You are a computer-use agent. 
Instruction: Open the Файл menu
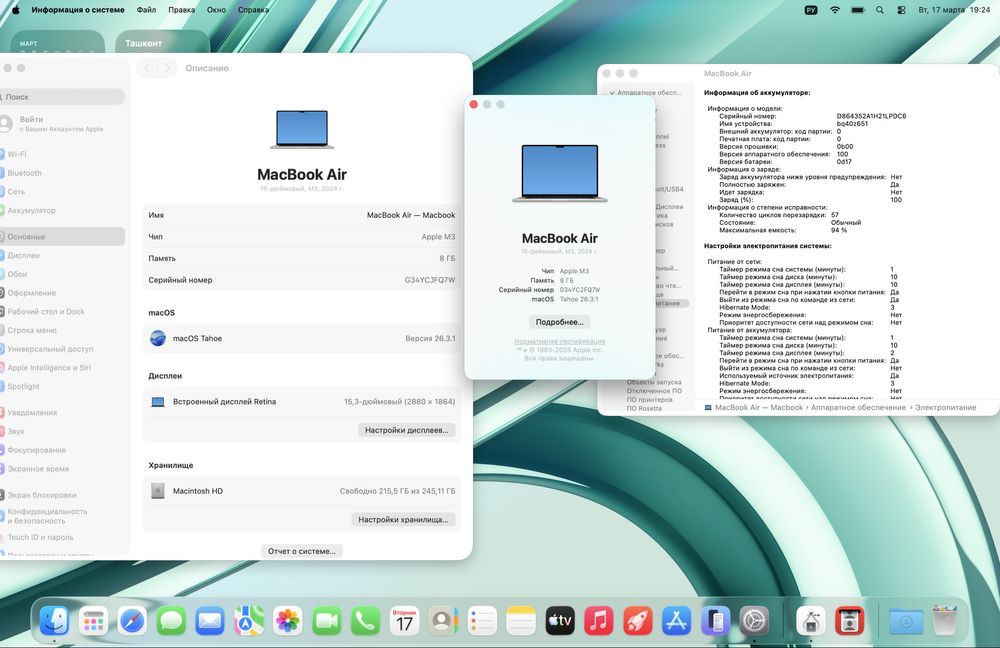tap(146, 10)
